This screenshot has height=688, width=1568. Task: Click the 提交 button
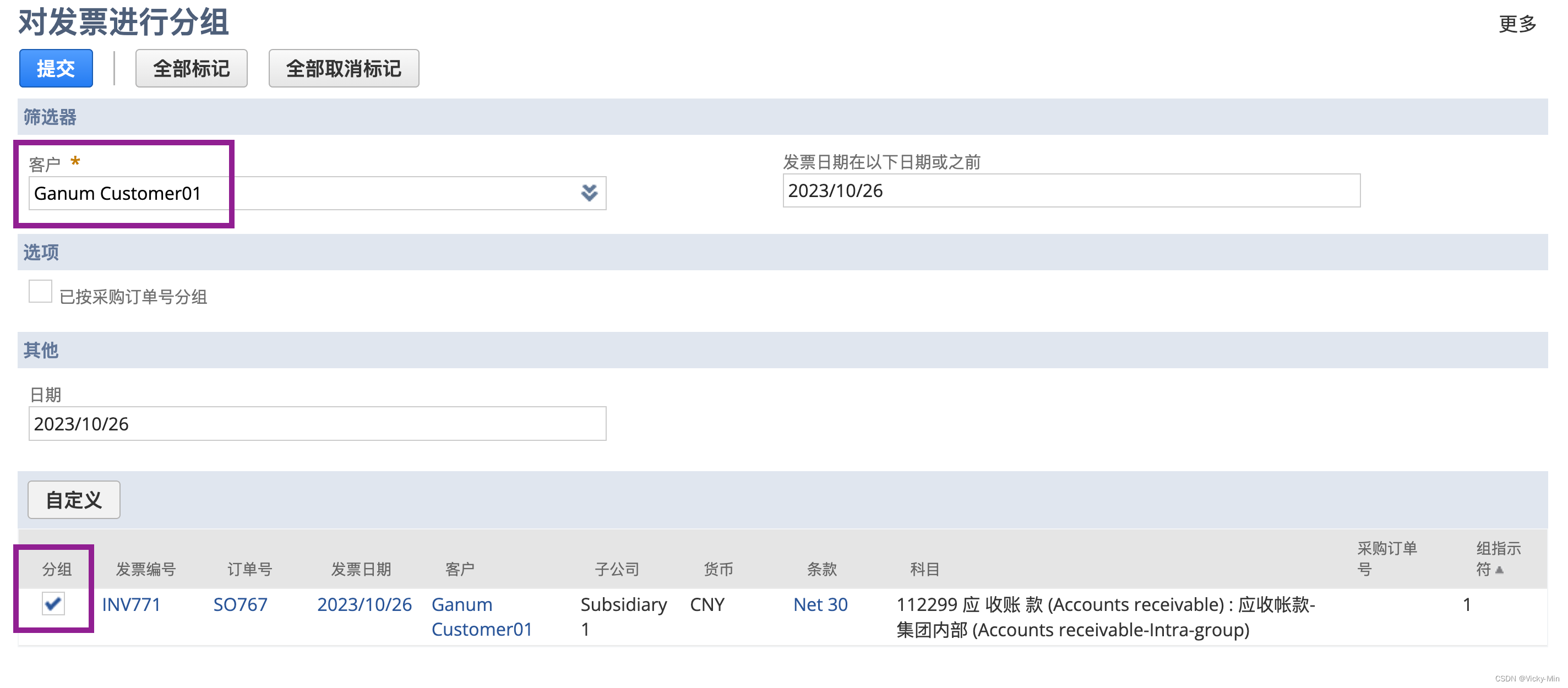click(56, 68)
